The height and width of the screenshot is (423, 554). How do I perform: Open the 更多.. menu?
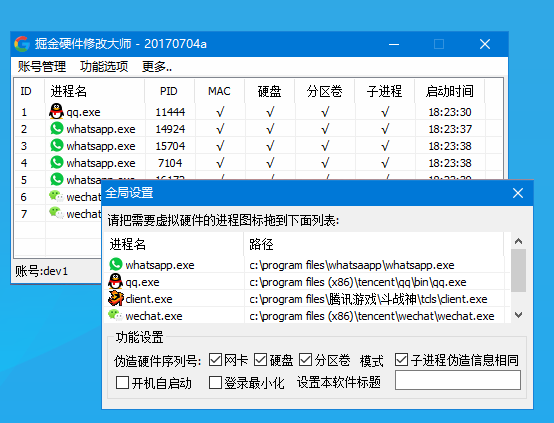coord(157,66)
